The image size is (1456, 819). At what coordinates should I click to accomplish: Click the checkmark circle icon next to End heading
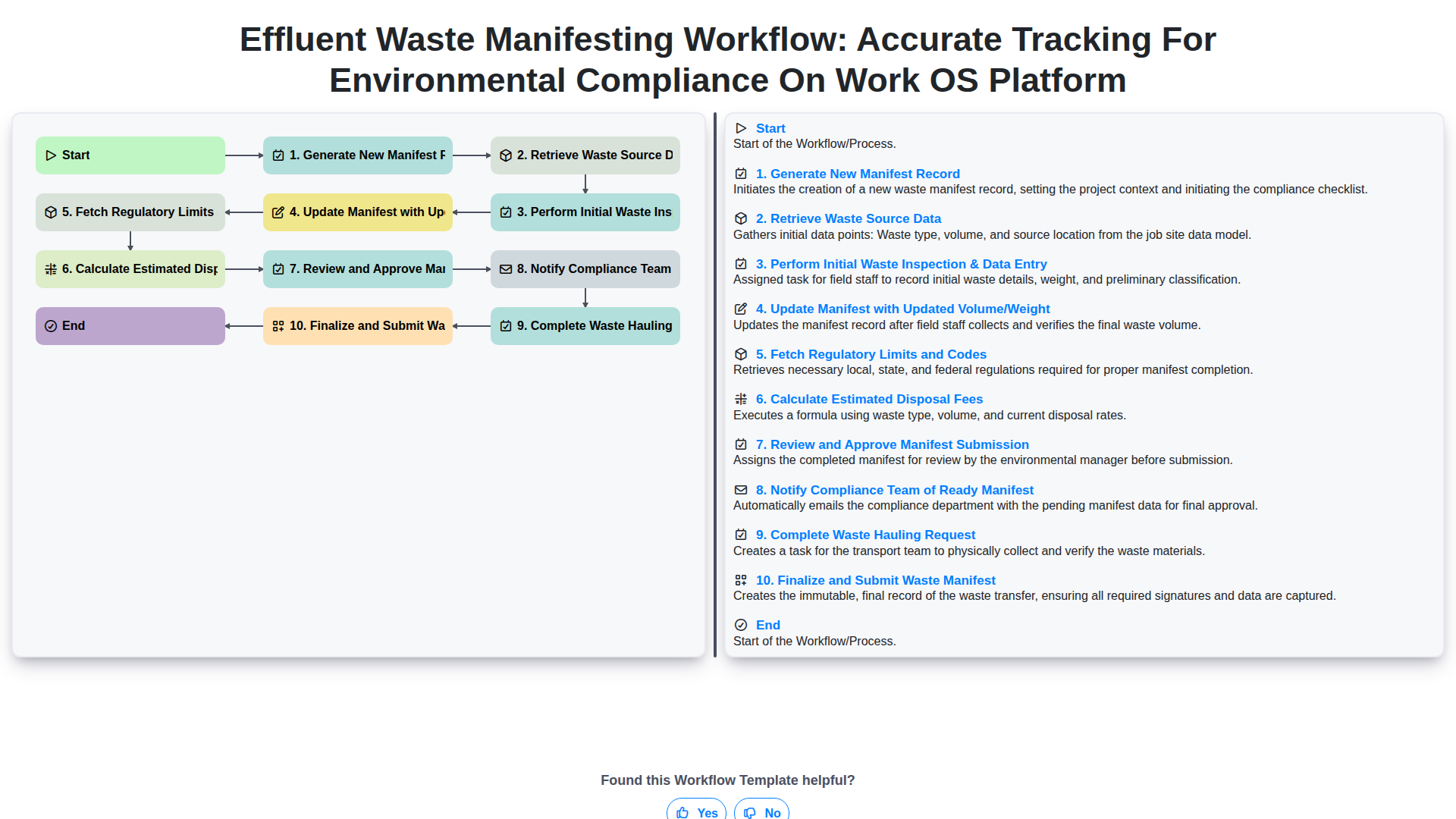click(741, 625)
